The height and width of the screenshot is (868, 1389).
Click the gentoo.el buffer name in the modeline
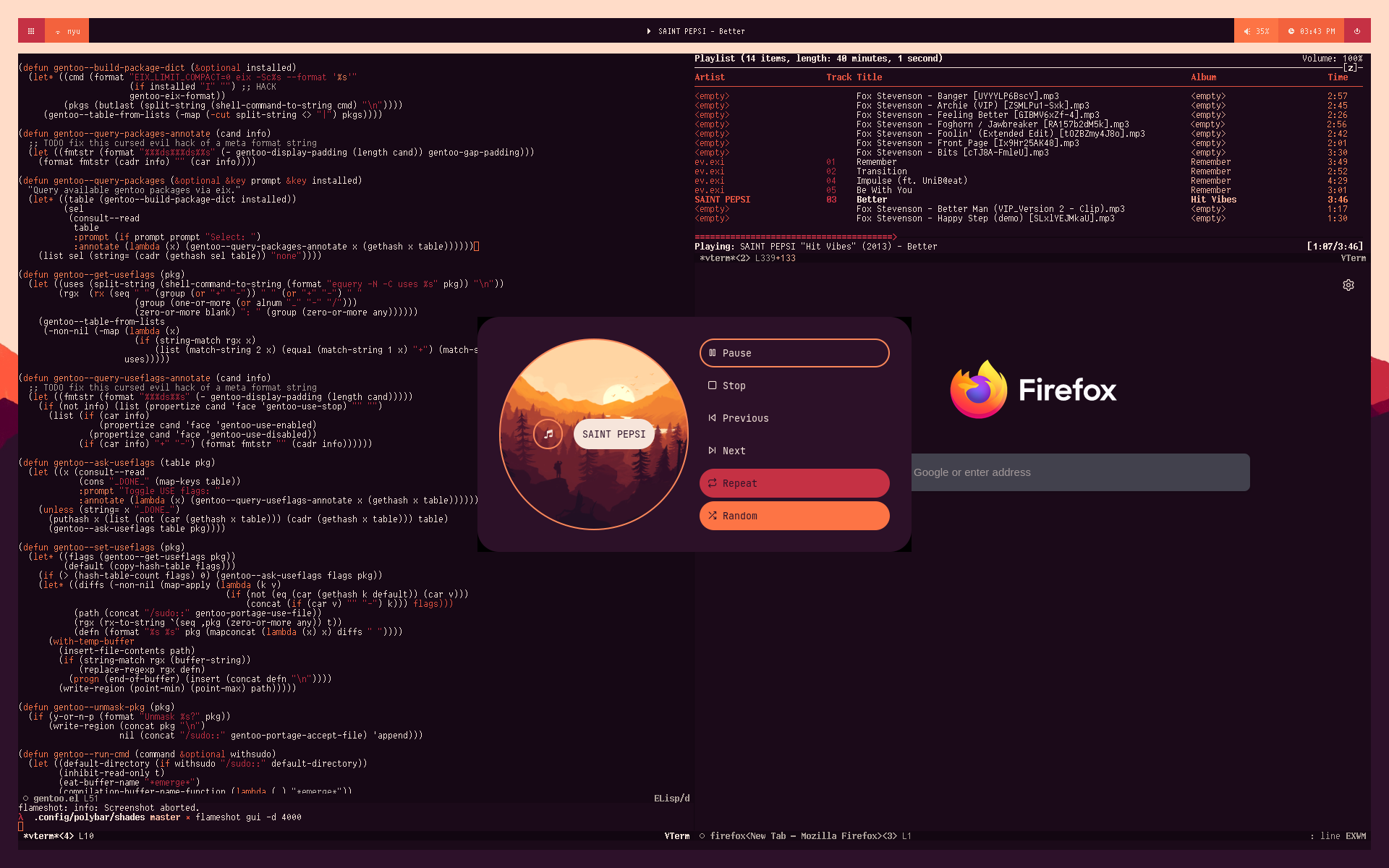coord(56,799)
